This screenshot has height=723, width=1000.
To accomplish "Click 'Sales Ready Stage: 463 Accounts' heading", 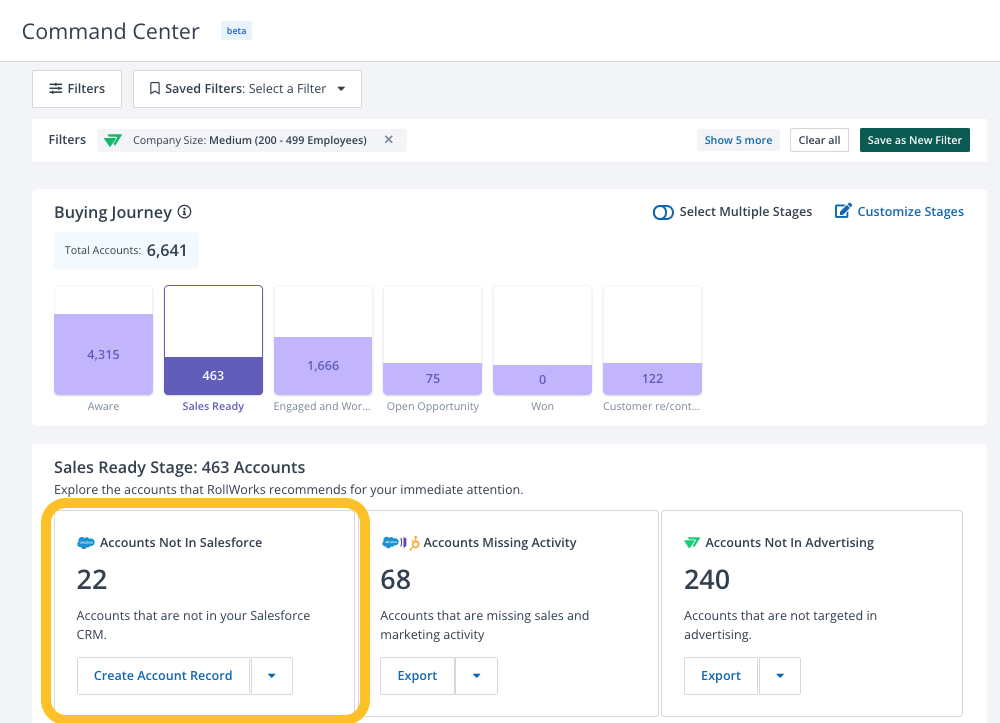I will tap(179, 467).
